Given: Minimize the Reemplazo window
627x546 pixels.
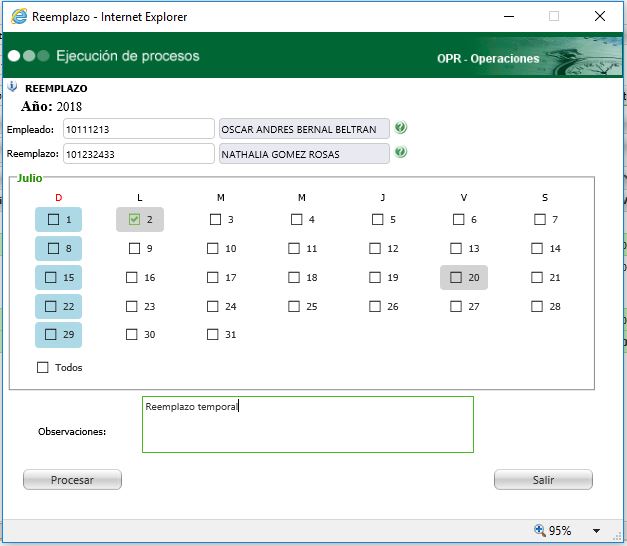Looking at the screenshot, I should (509, 16).
